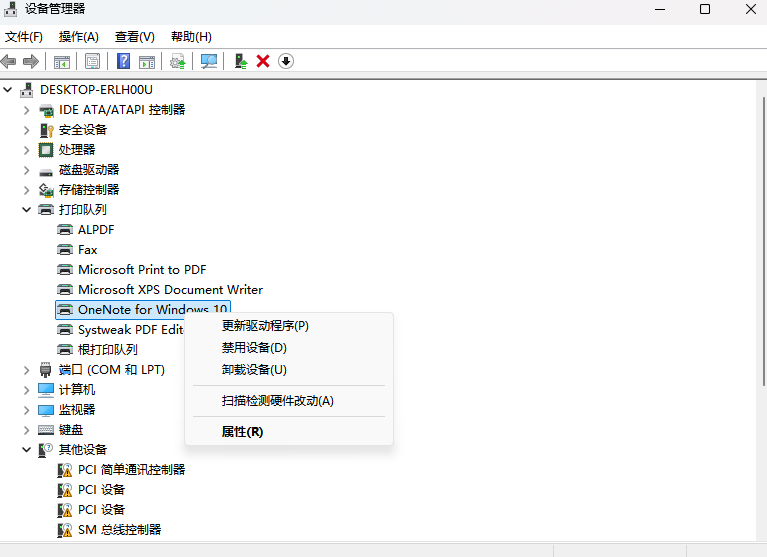Viewport: 767px width, 557px height.
Task: Minimize the 设备管理器 window
Action: (660, 9)
